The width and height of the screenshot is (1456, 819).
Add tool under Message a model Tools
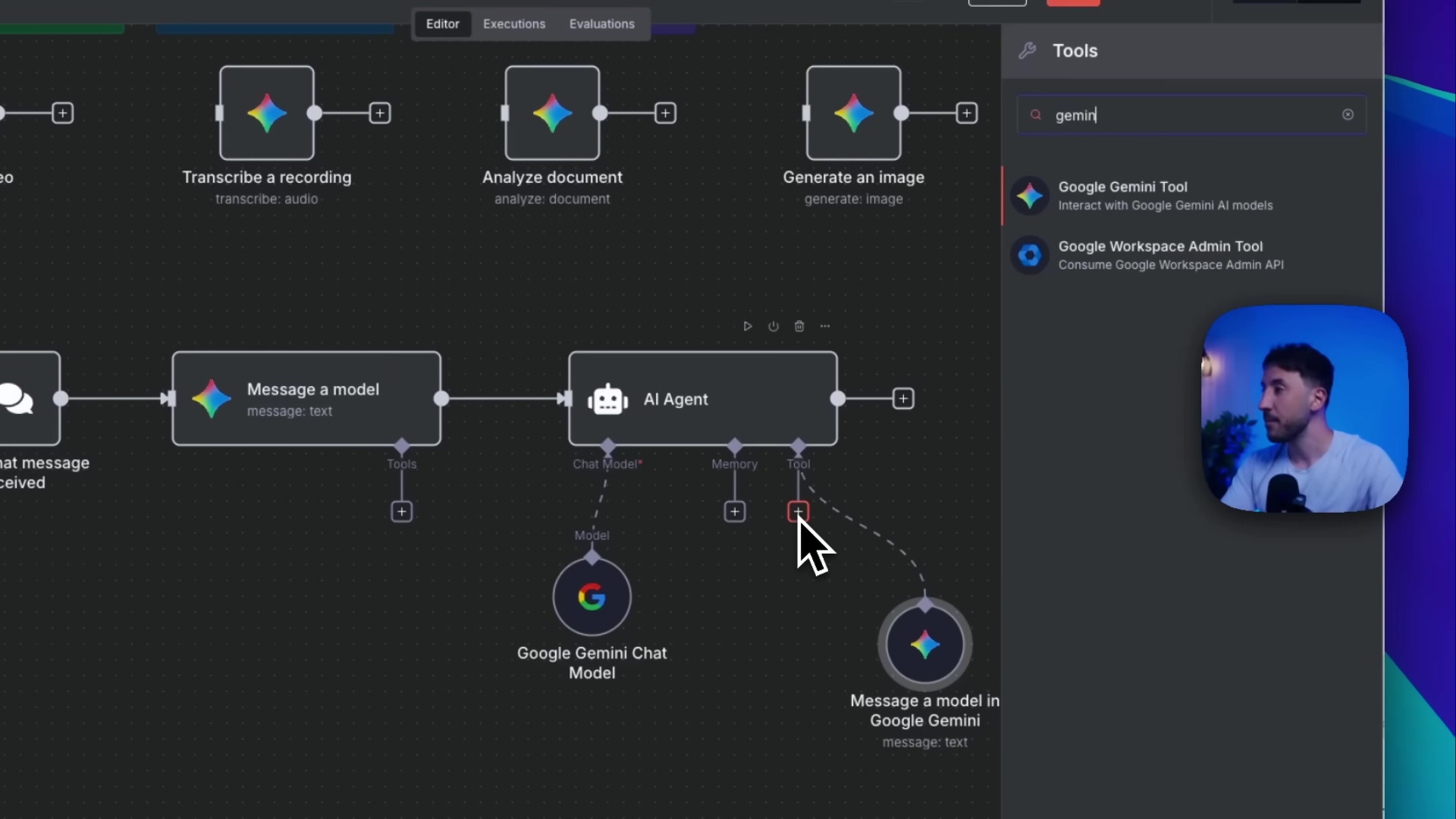click(401, 512)
